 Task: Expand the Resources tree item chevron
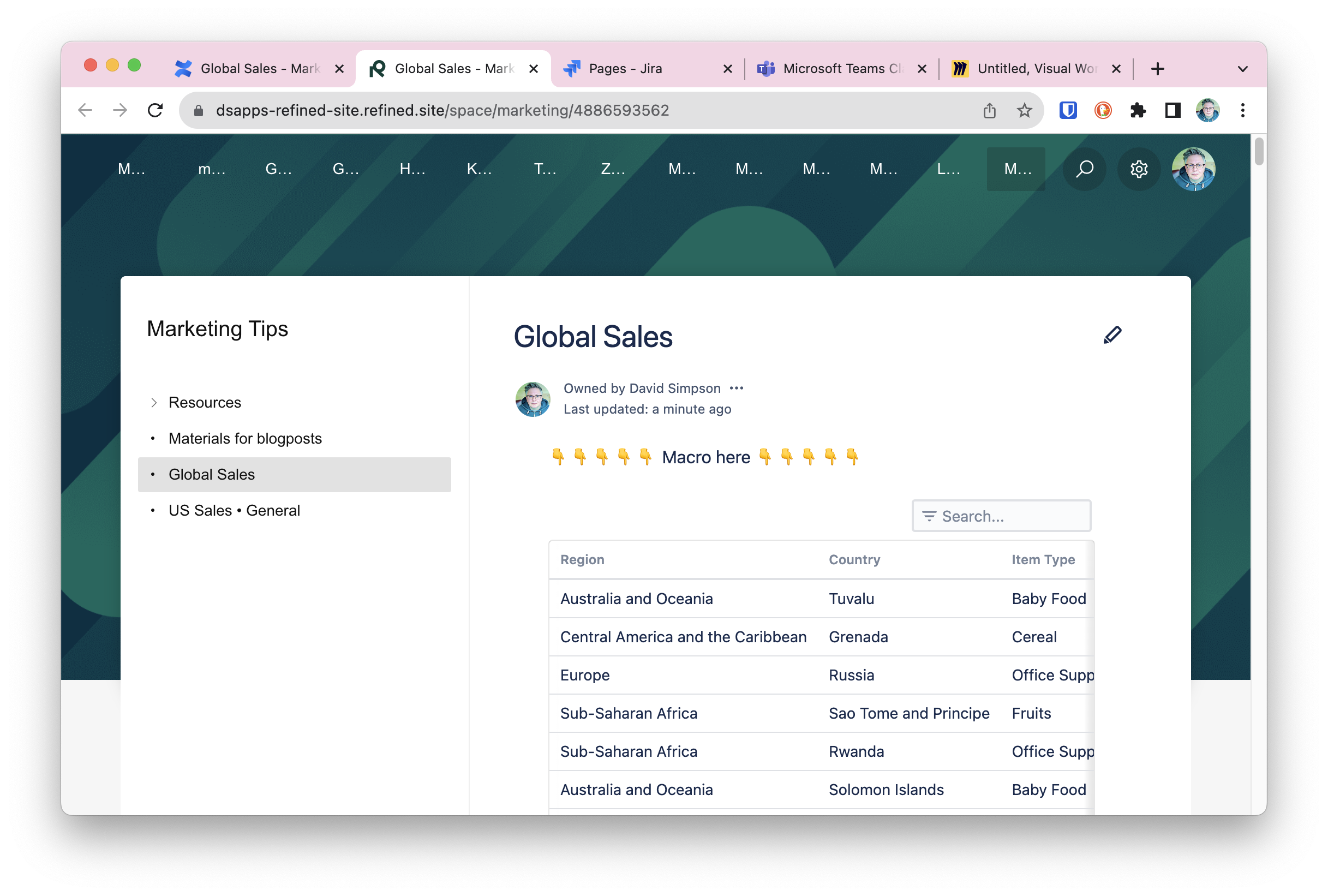coord(154,403)
